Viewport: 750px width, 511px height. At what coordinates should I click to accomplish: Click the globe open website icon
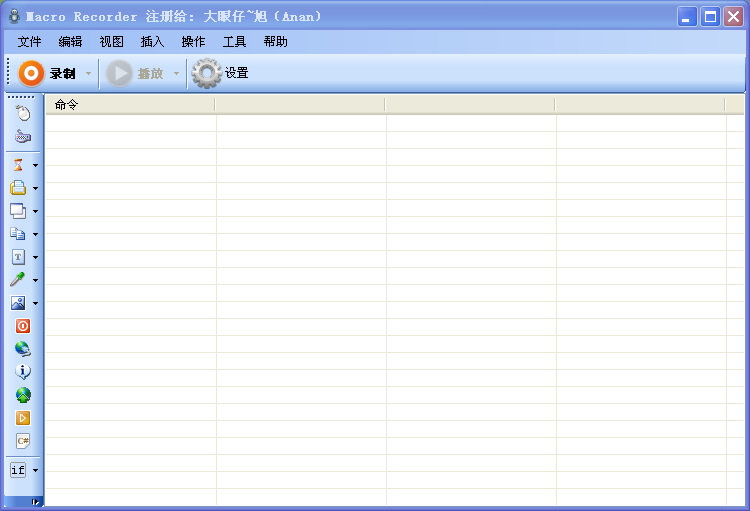(x=22, y=349)
